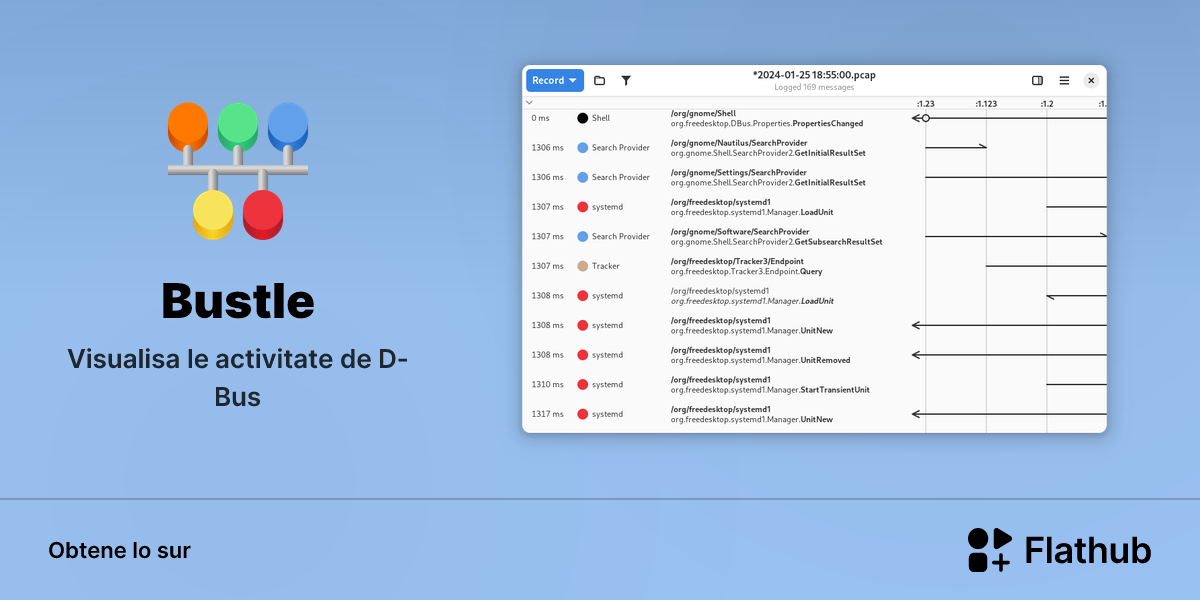Click the Tracker sender label
Screen dimensions: 1200x600
(x=606, y=266)
